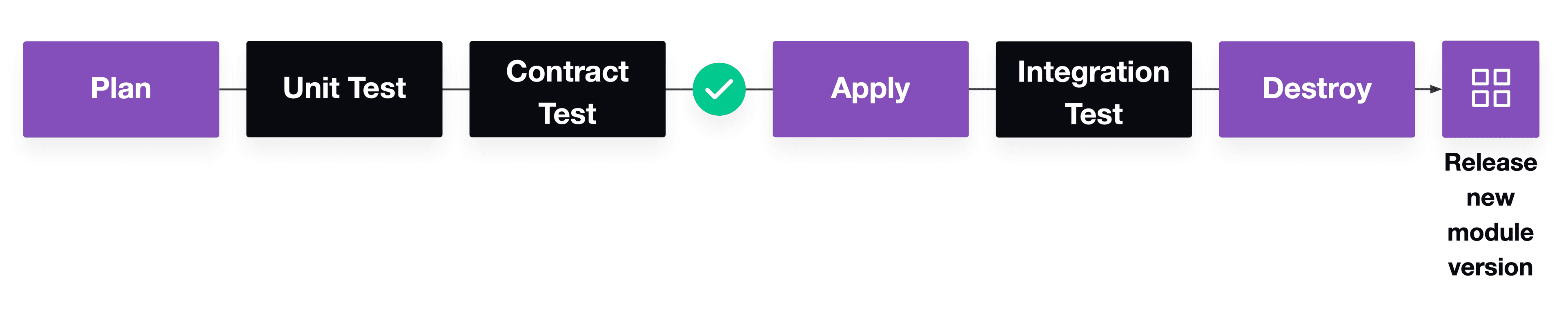Click the line joining Unit Test and Contract Test
1568x318 pixels.
coord(456,89)
